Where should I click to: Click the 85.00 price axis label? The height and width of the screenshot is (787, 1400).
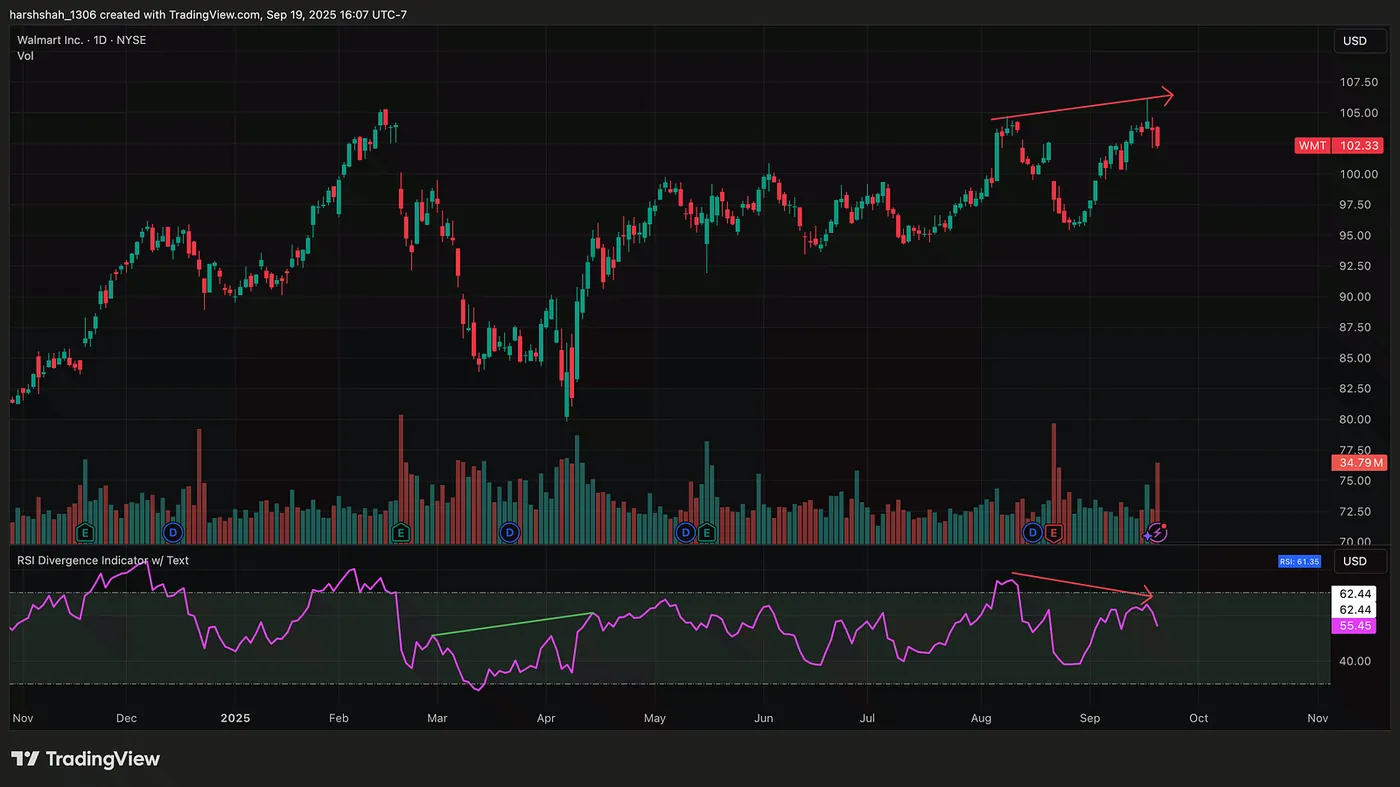pos(1358,358)
